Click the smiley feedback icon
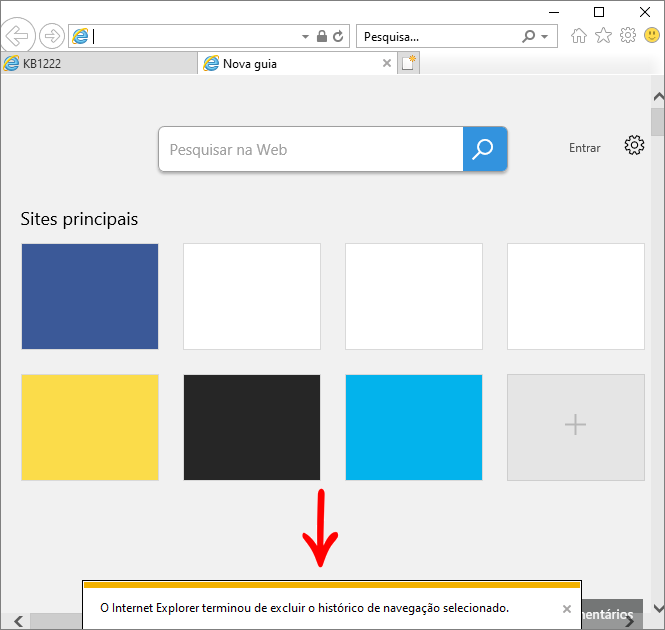This screenshot has height=630, width=665. click(652, 35)
